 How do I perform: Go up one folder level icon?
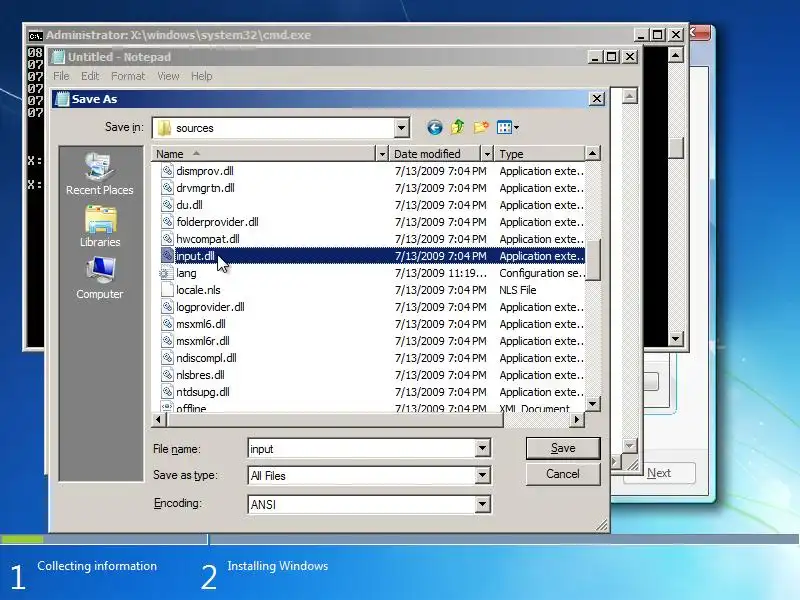coord(458,127)
